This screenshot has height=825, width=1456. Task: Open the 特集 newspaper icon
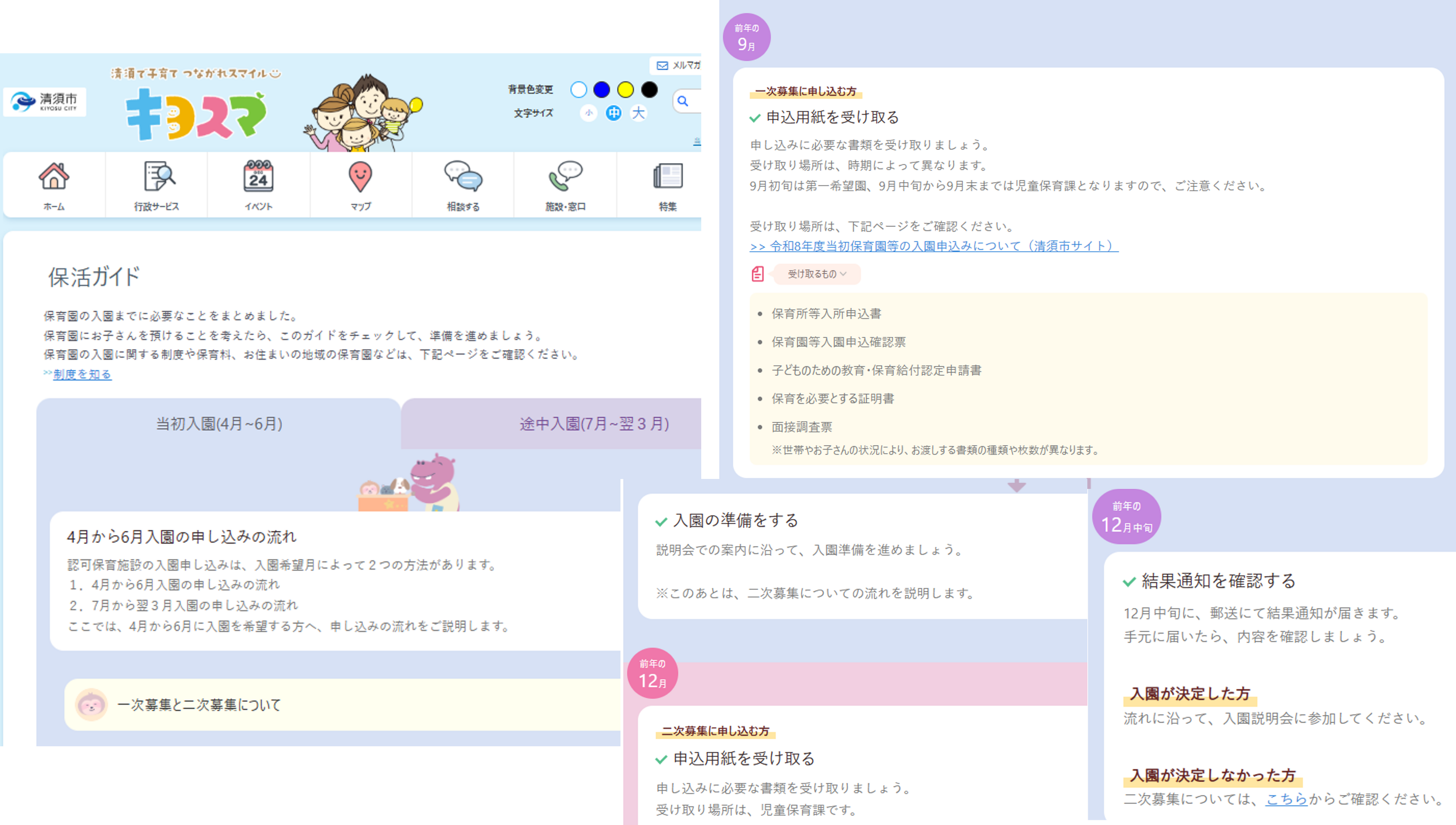668,177
